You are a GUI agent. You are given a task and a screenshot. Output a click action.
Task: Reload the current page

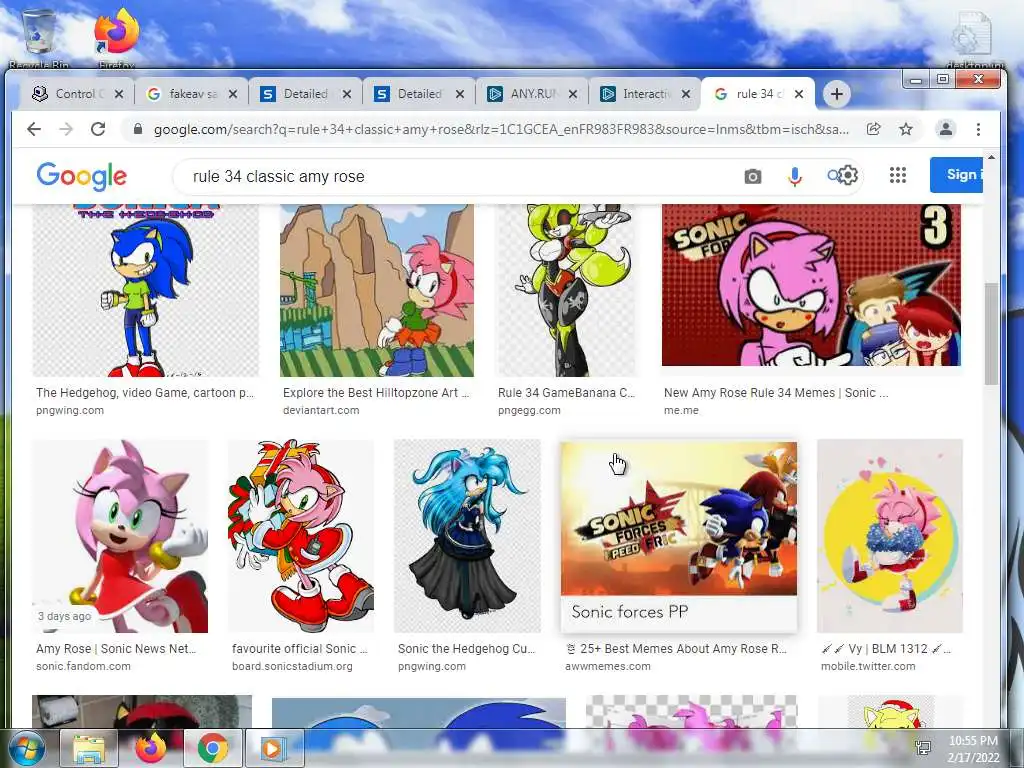pyautogui.click(x=98, y=129)
